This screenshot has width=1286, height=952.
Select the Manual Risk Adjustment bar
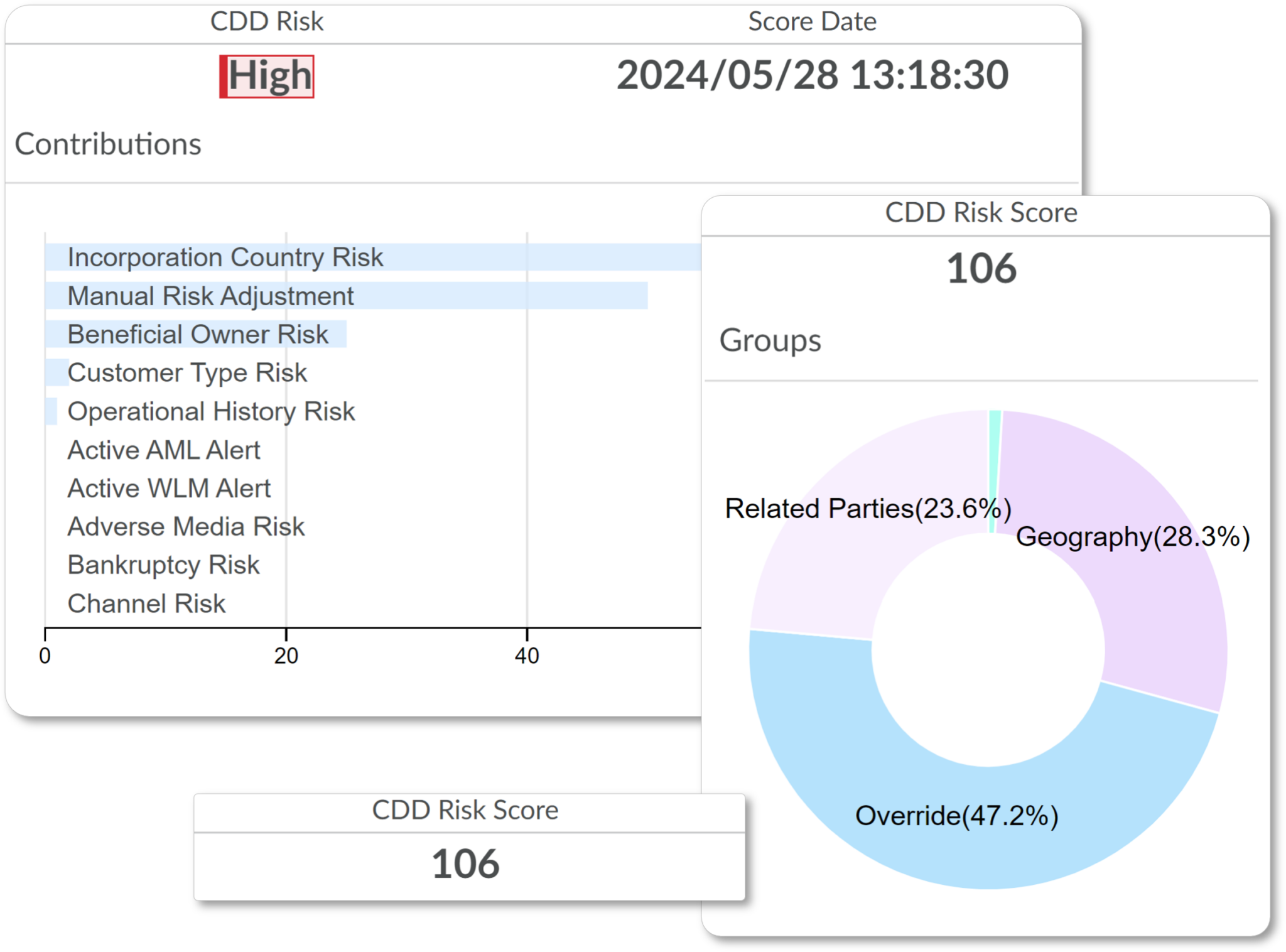coord(314,296)
